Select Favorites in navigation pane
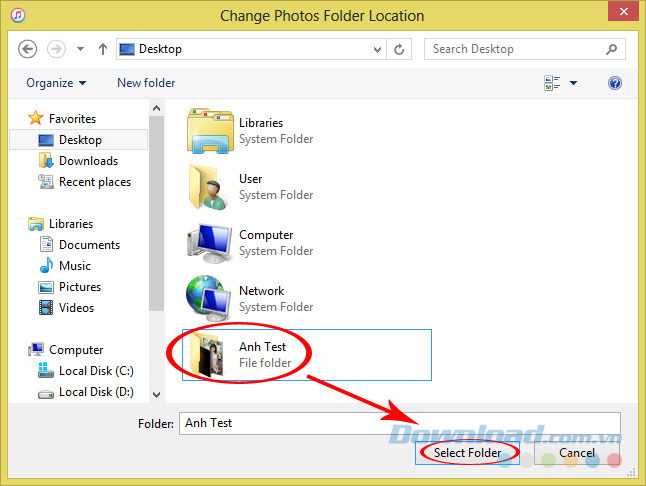 72,119
